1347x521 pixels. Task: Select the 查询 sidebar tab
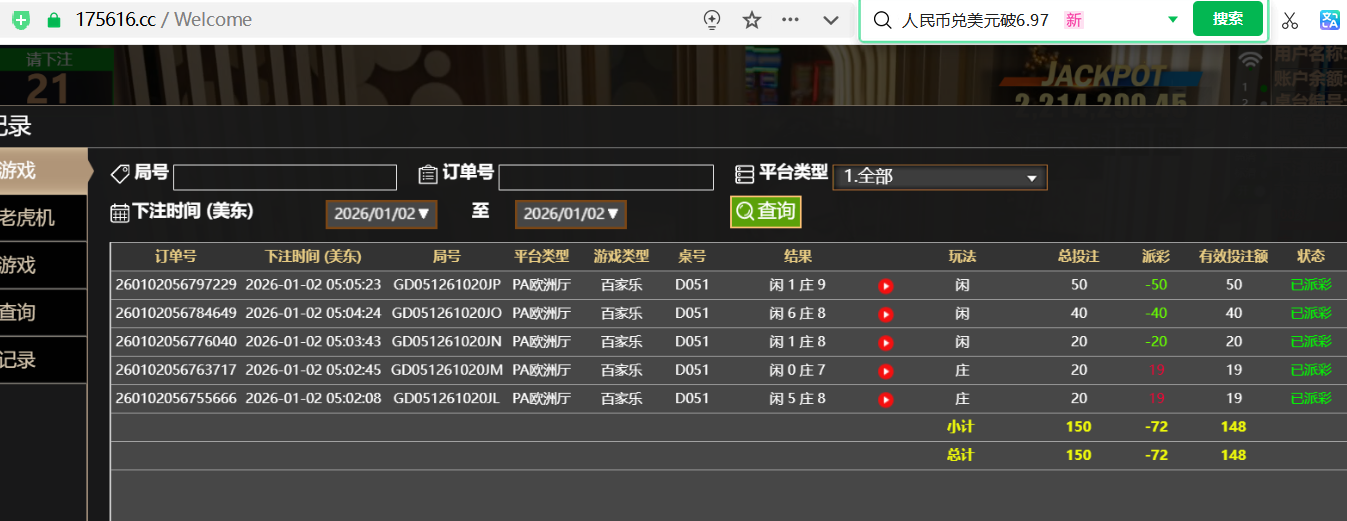pyautogui.click(x=20, y=312)
